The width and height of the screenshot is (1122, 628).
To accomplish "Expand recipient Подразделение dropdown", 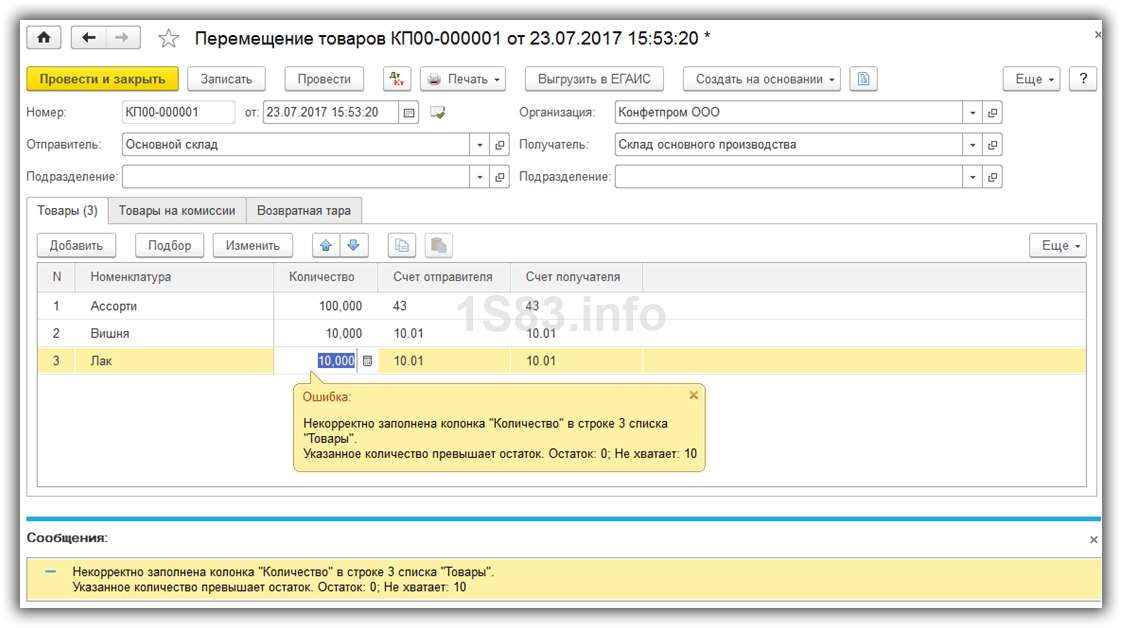I will click(x=972, y=177).
